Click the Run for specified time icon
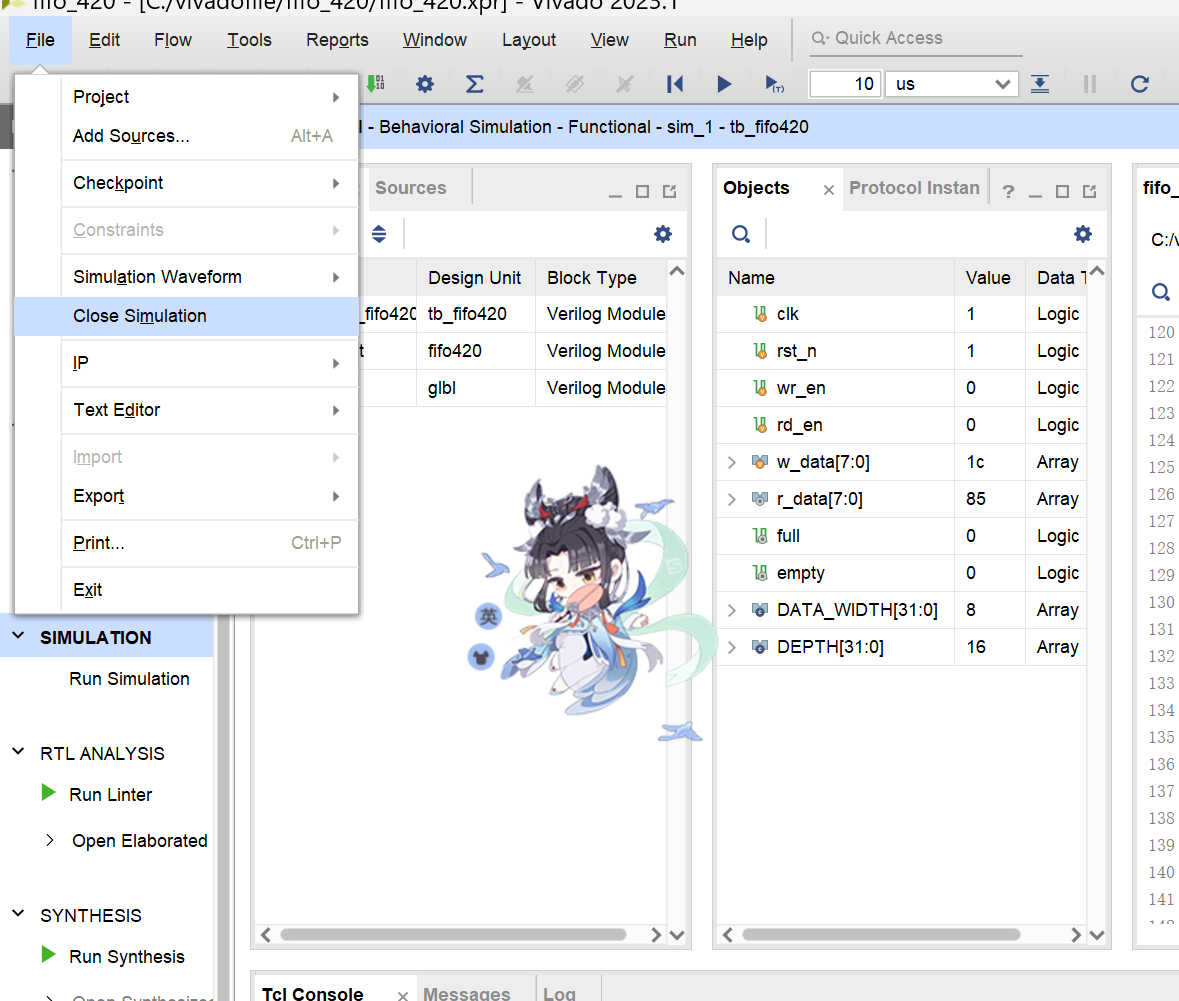Image resolution: width=1179 pixels, height=1001 pixels. pyautogui.click(x=774, y=84)
